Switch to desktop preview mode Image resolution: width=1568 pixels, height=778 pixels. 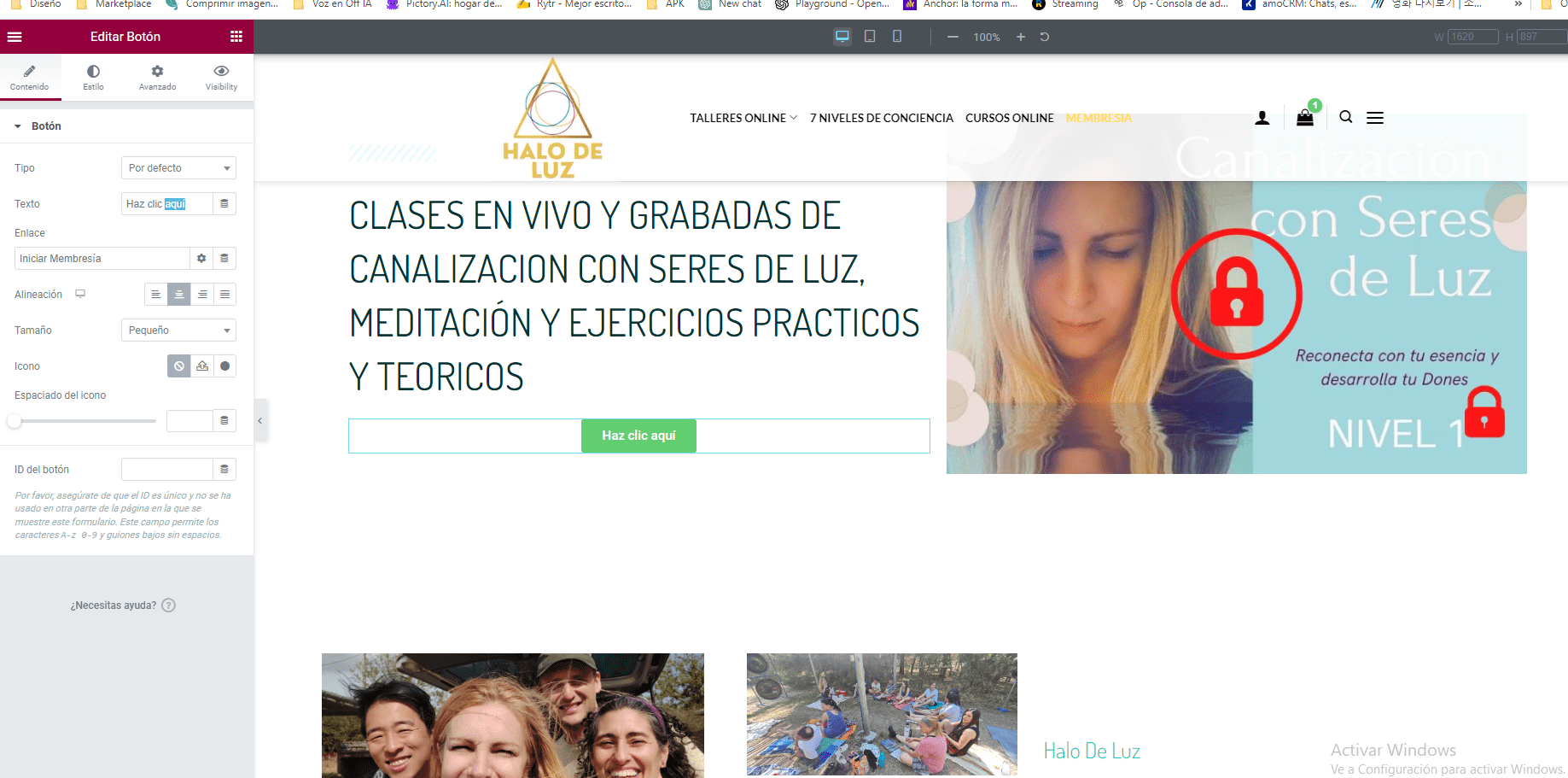tap(842, 37)
